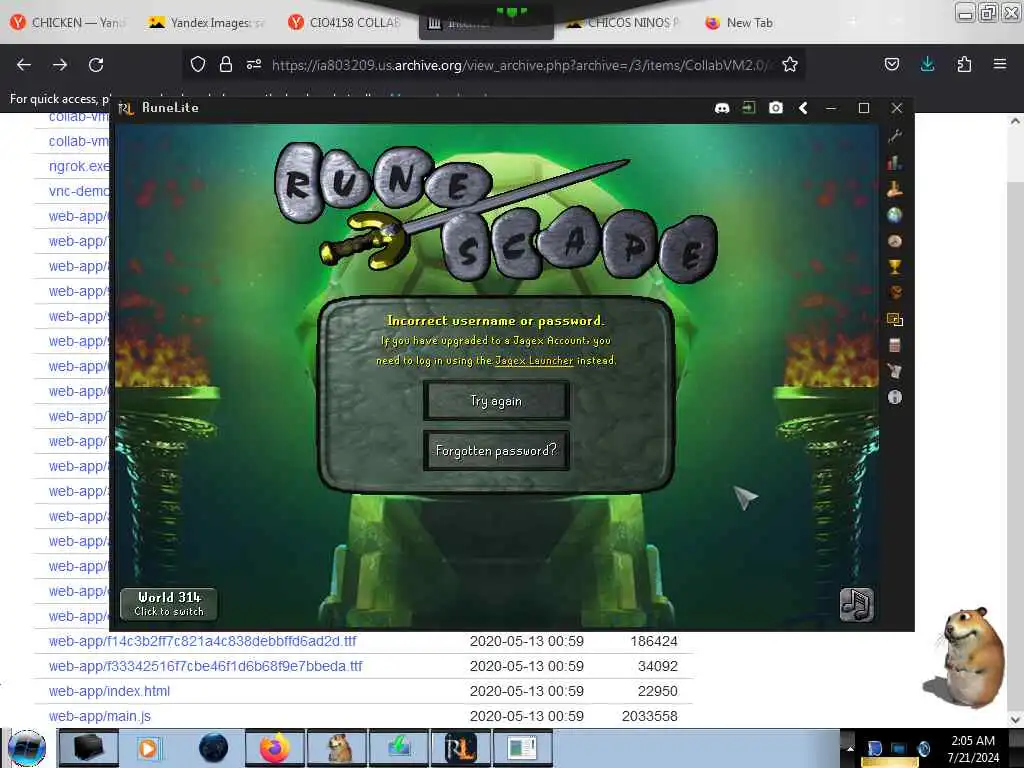Click the Try again button

pyautogui.click(x=496, y=400)
